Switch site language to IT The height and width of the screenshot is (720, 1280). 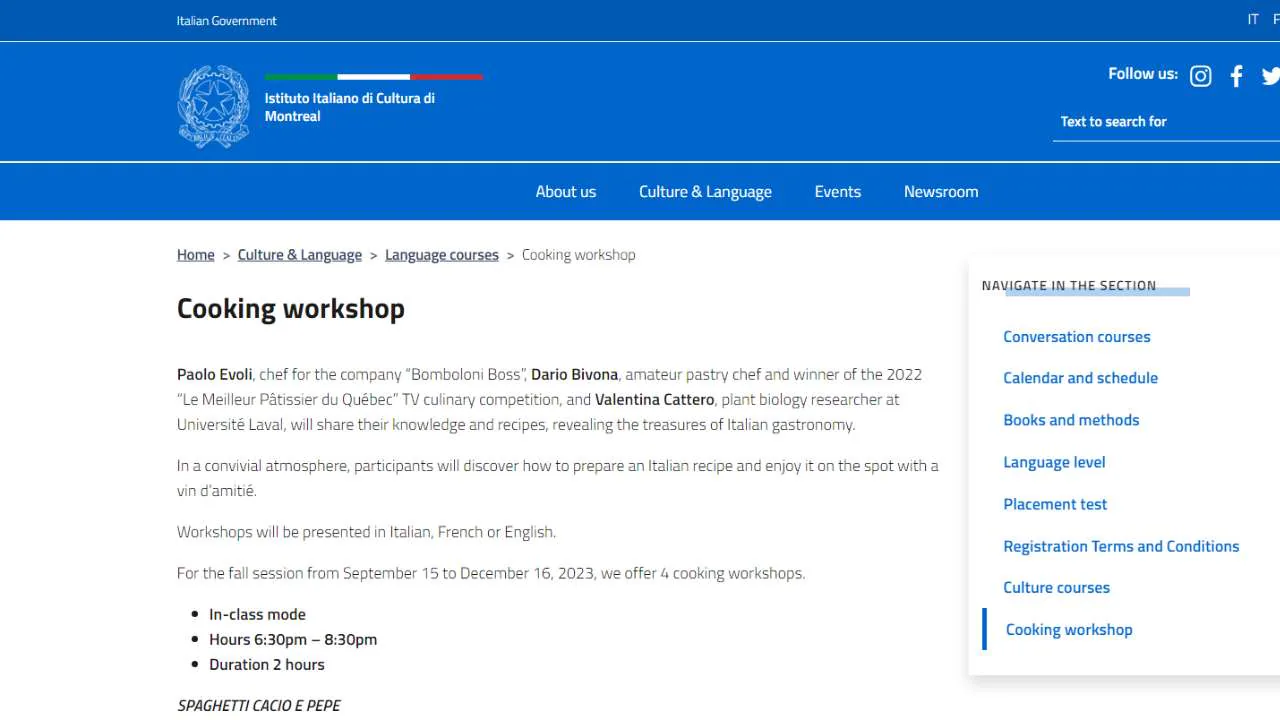(1253, 20)
